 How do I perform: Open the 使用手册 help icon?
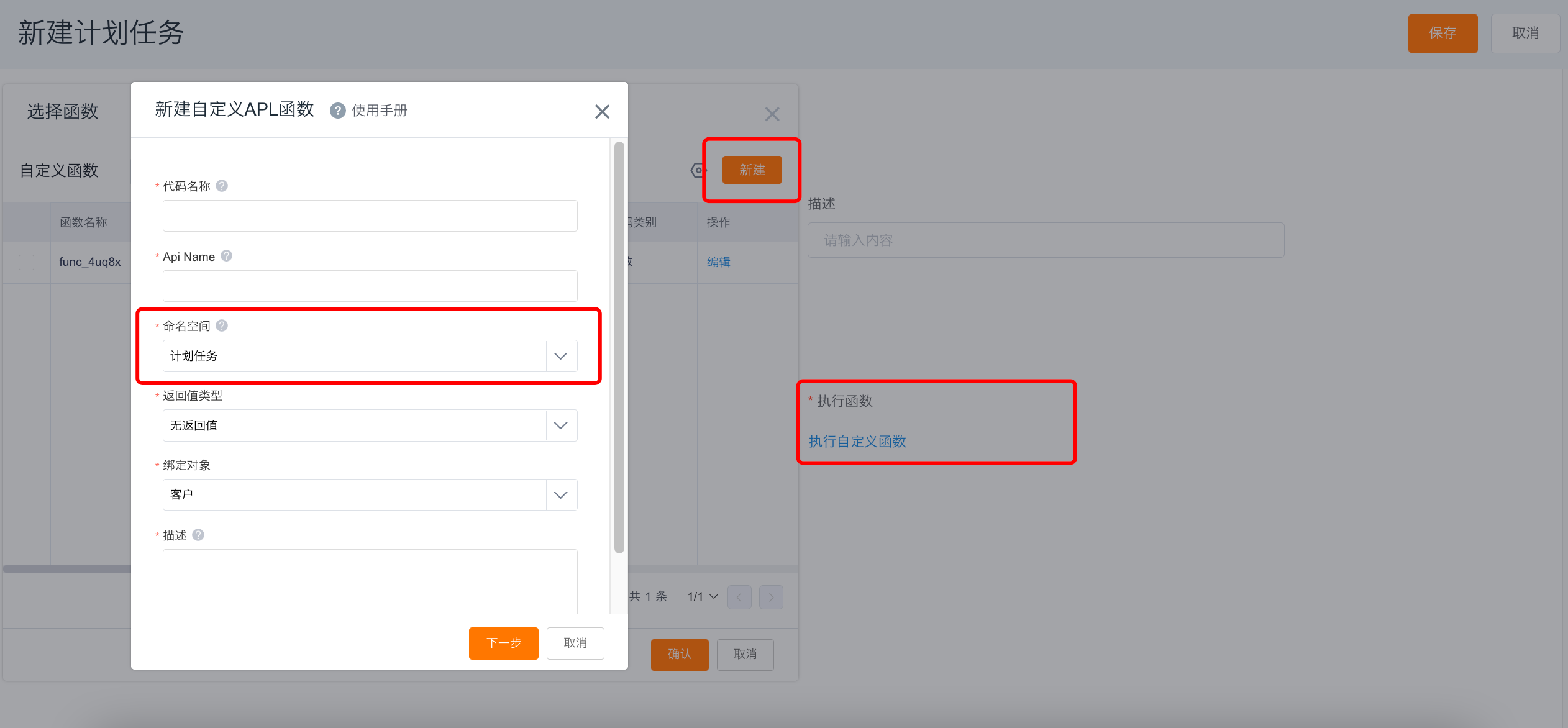[x=338, y=111]
